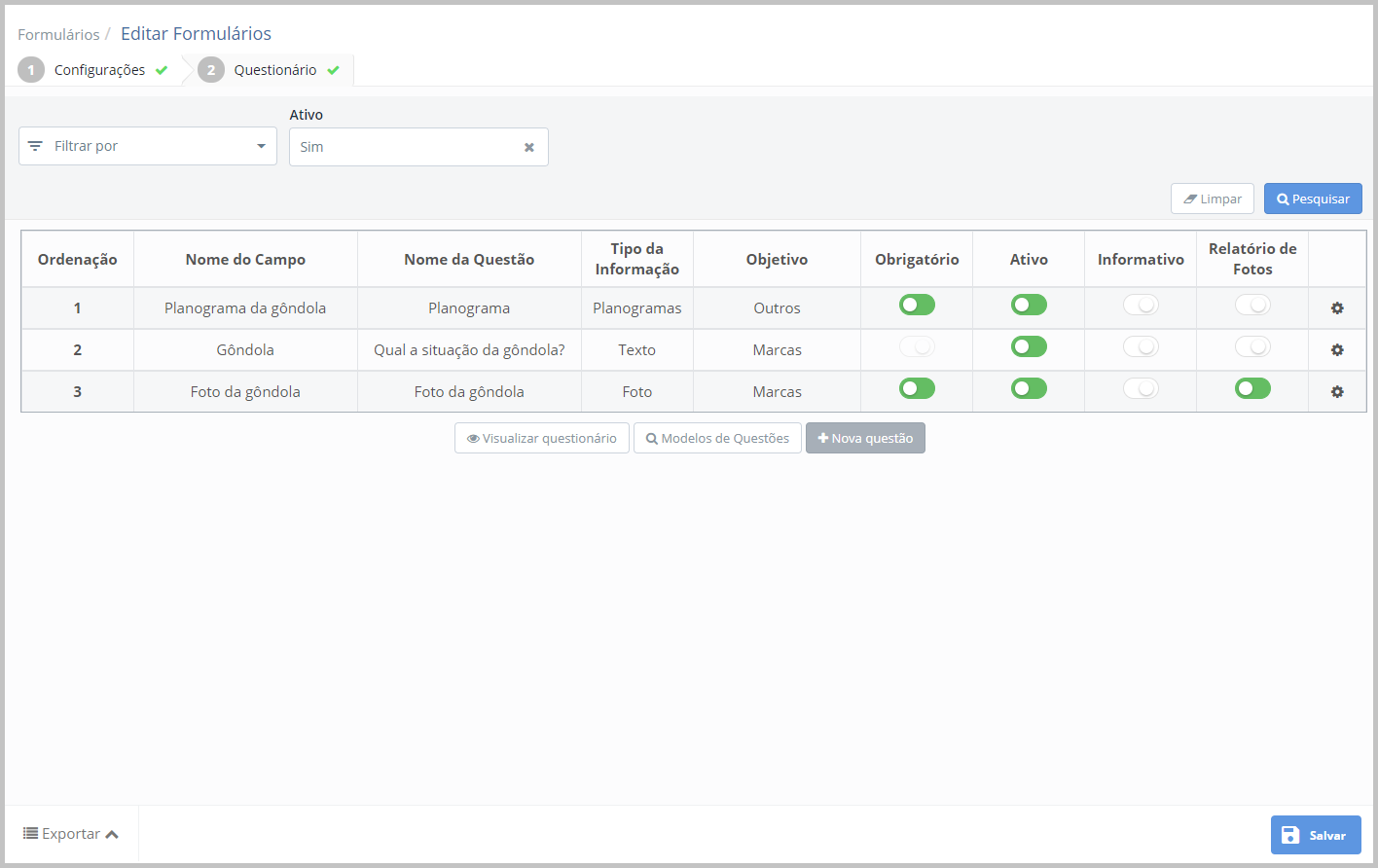The image size is (1378, 868).
Task: Open settings gear for Planograma row
Action: (x=1337, y=308)
